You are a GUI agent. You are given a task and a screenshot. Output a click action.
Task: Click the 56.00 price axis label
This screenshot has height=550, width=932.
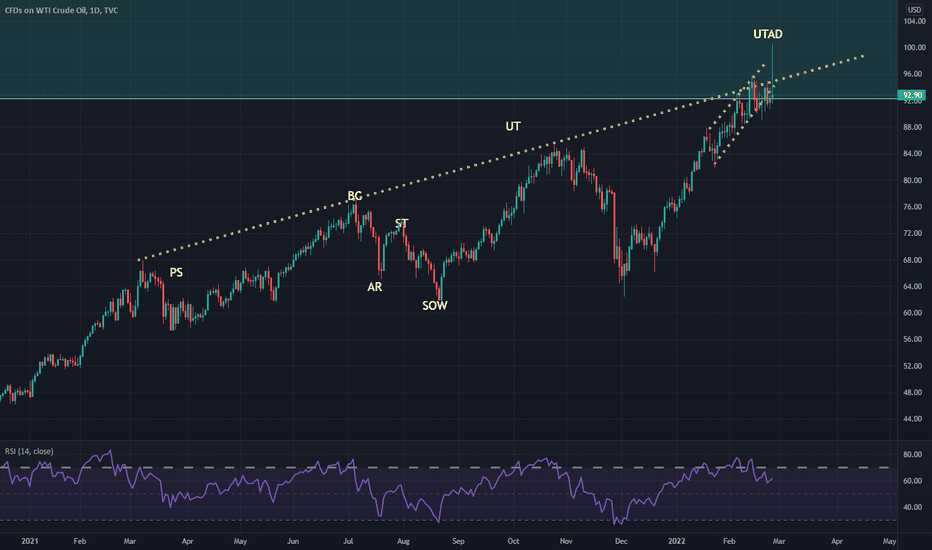[914, 339]
